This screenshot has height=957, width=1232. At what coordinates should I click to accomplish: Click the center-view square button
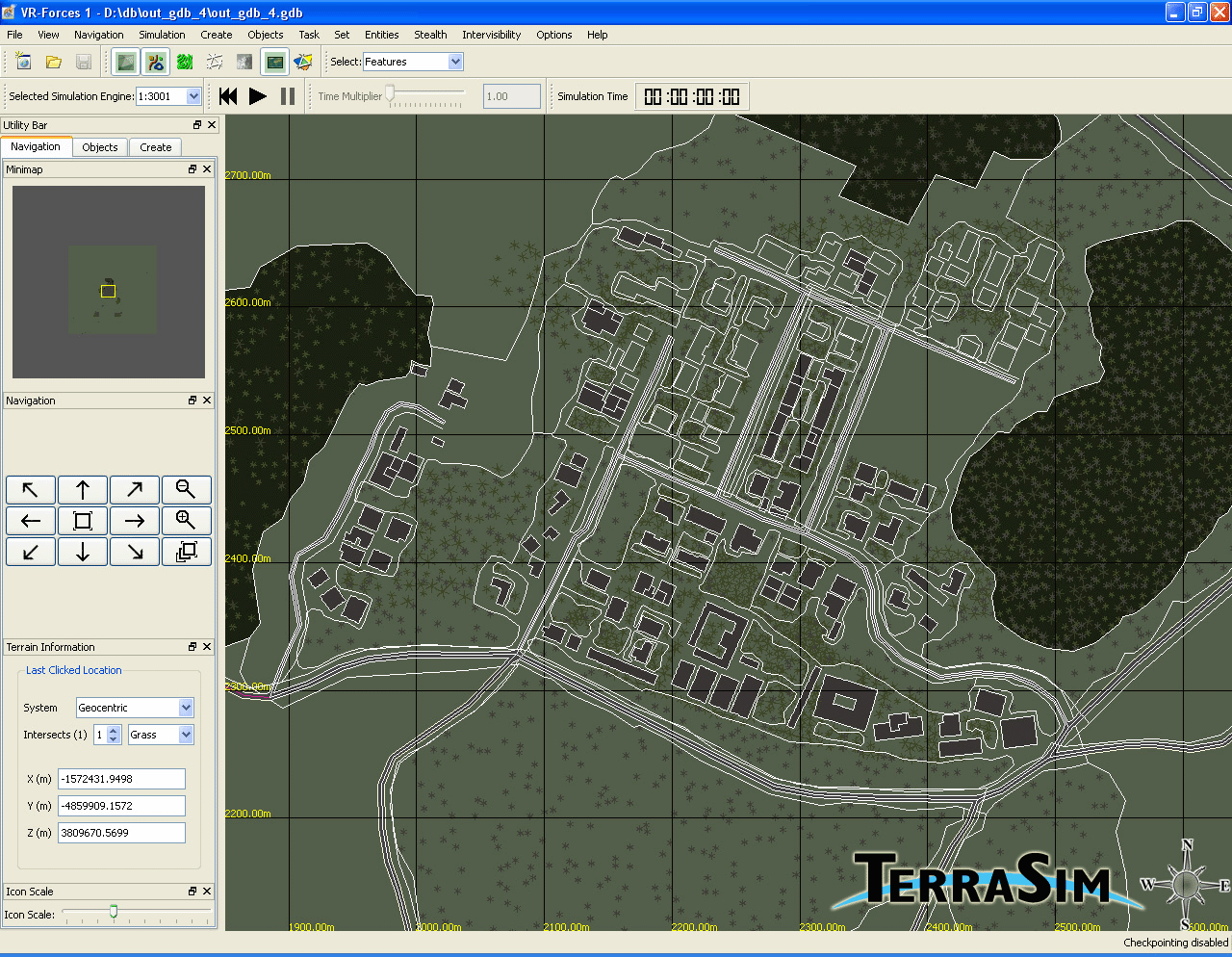point(83,521)
